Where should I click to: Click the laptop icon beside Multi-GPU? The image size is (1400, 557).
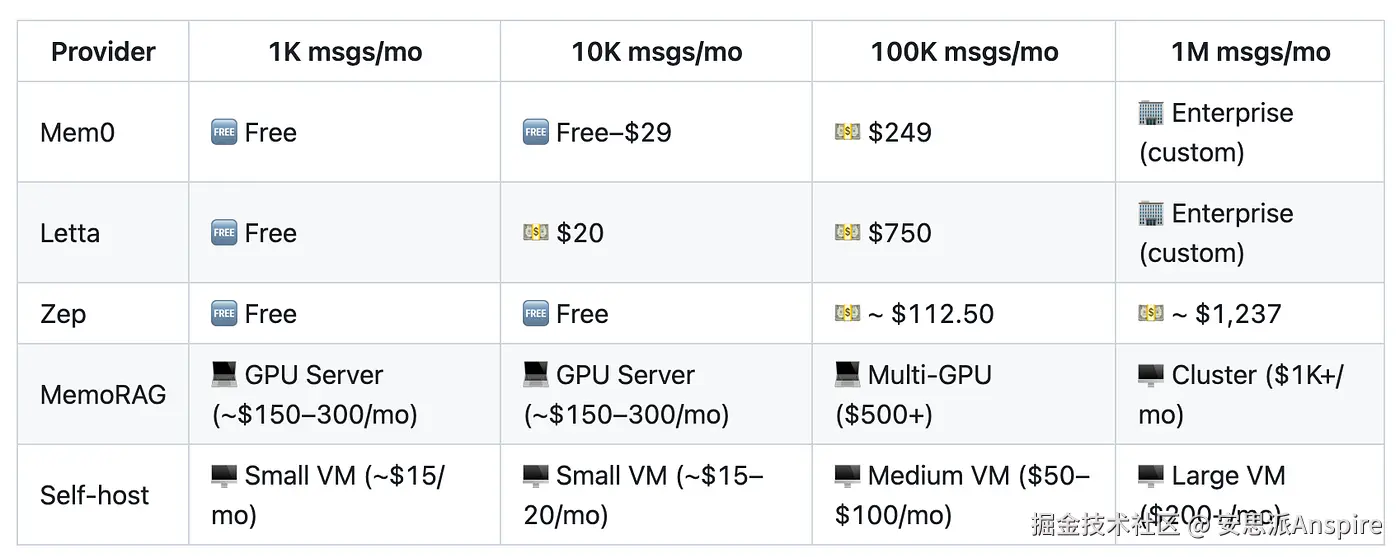point(848,375)
